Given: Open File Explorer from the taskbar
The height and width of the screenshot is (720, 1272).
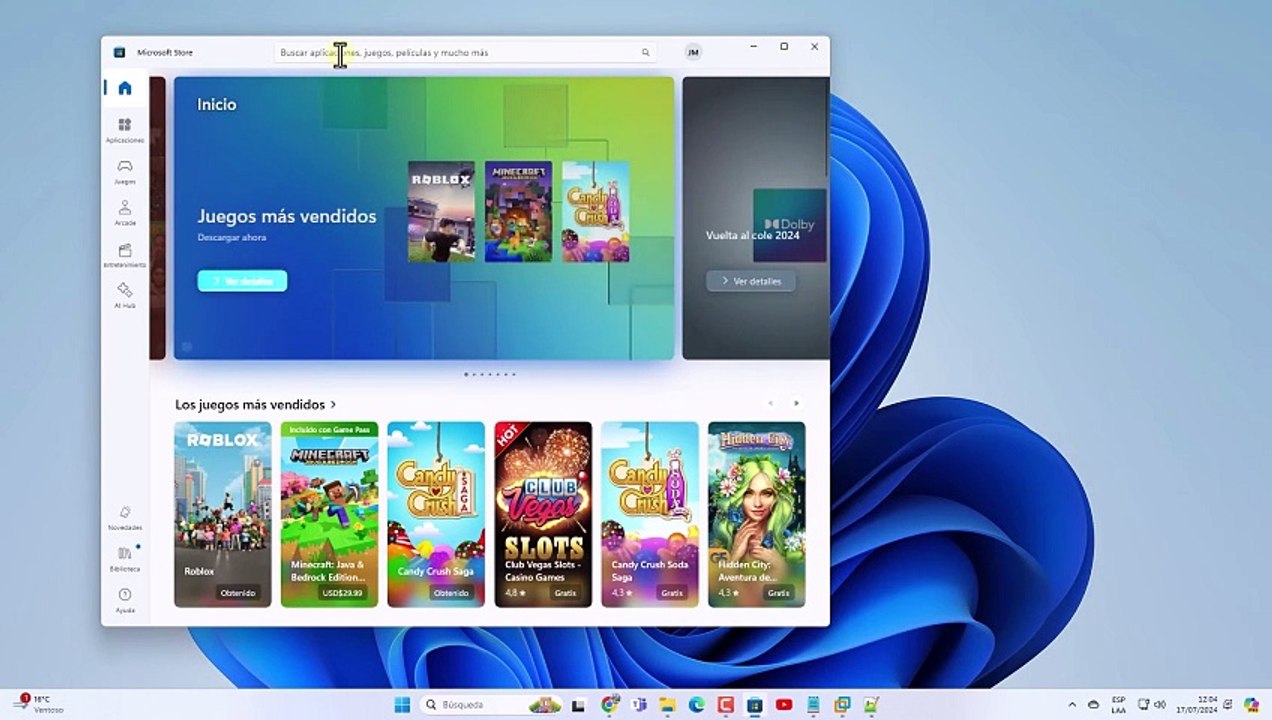Looking at the screenshot, I should tap(668, 704).
